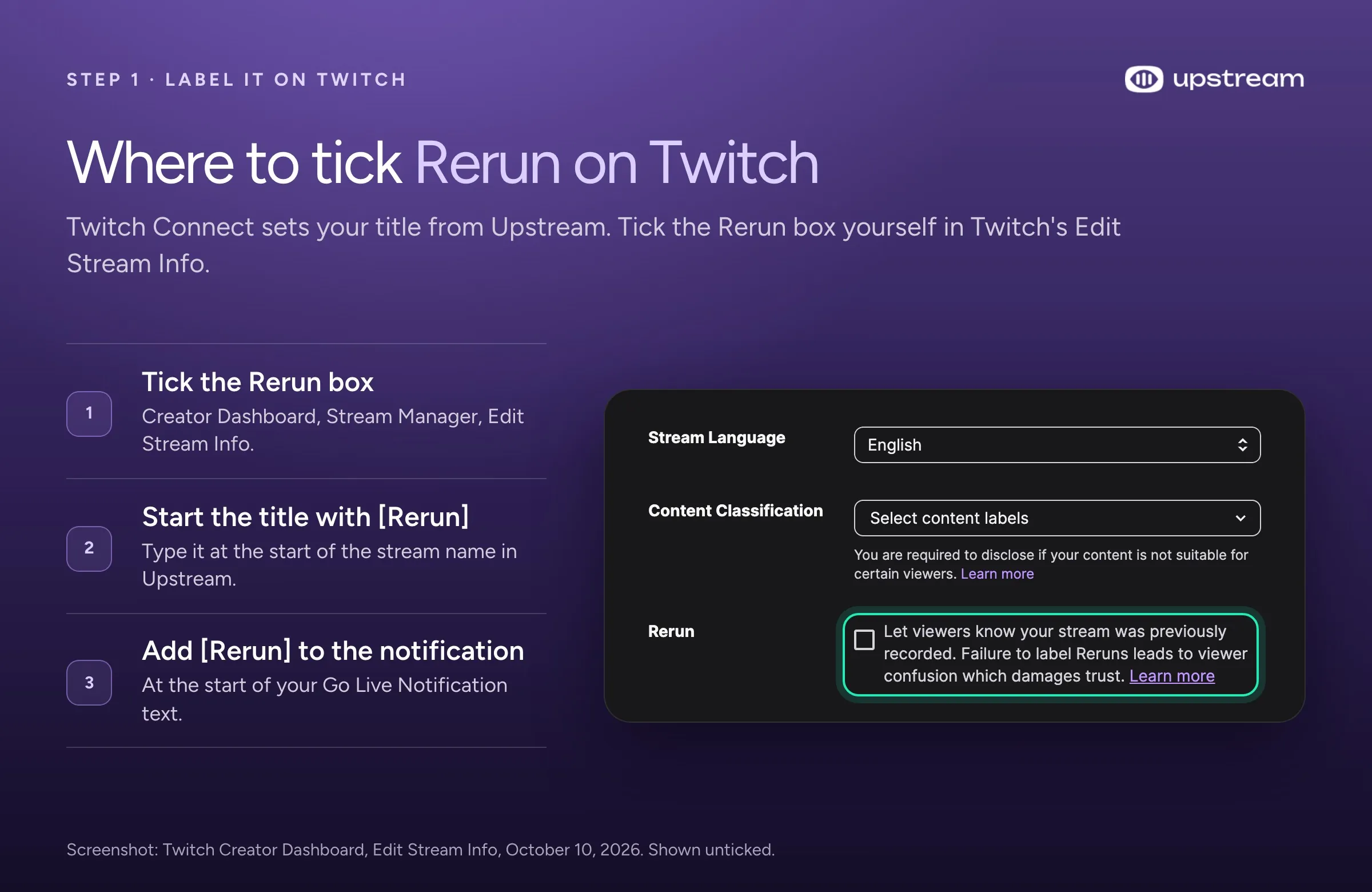Viewport: 1372px width, 892px height.
Task: Click the Stream Language label
Action: pyautogui.click(x=716, y=437)
